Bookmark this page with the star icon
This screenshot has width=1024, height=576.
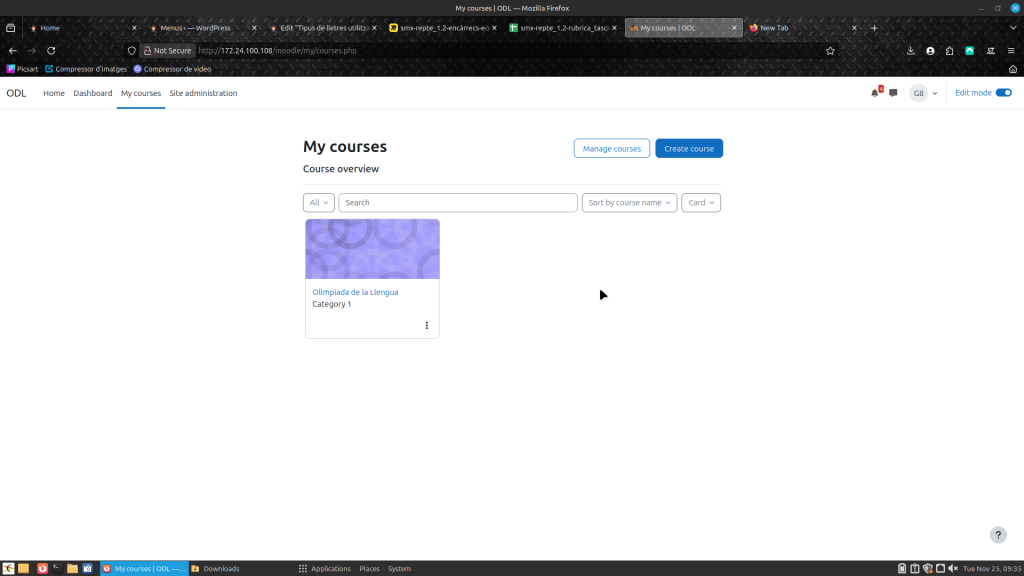pos(830,50)
